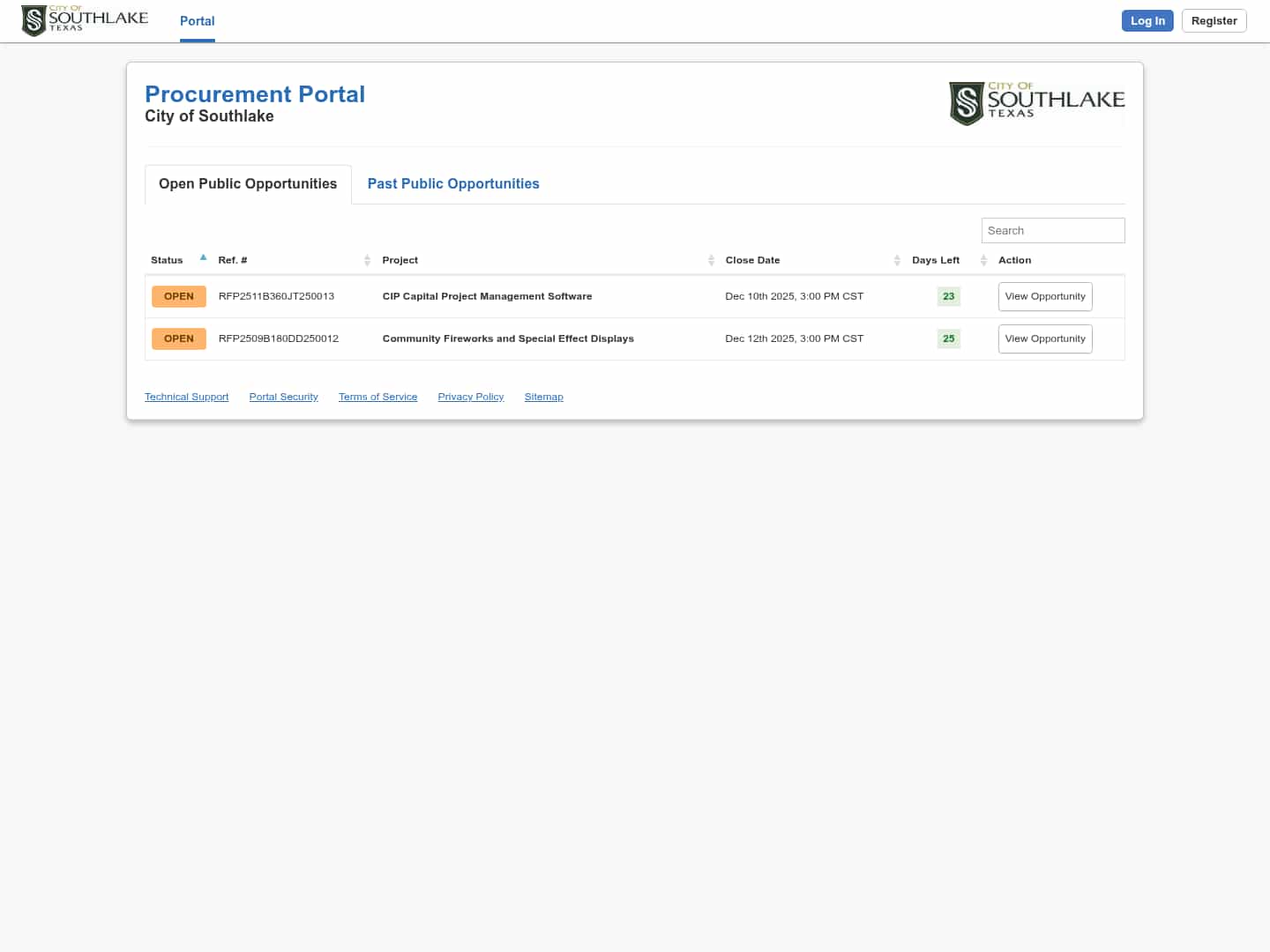Screen dimensions: 1270x952
Task: Click the City of Southlake logo in navbar
Action: click(85, 20)
